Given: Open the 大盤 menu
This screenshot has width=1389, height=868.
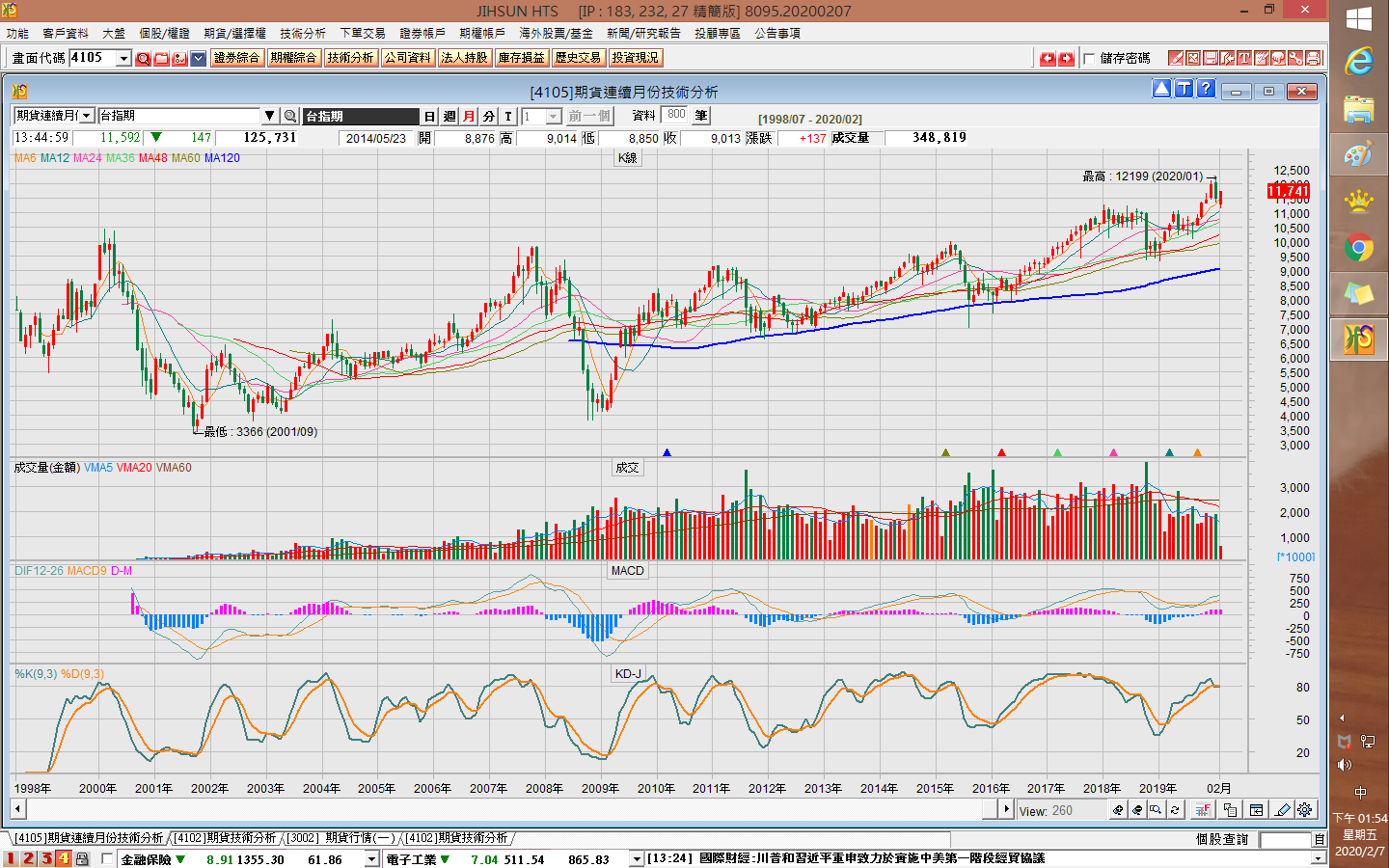Looking at the screenshot, I should [114, 33].
